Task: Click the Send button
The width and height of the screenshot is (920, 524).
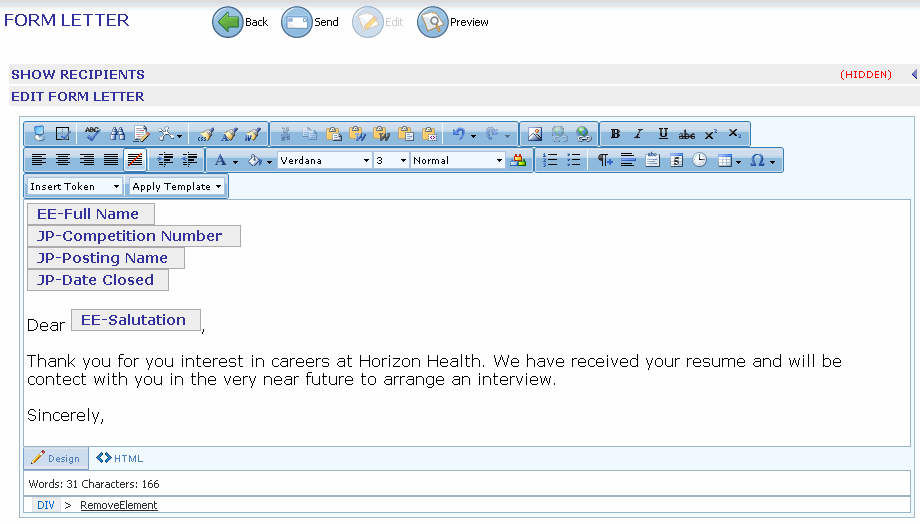Action: 310,22
